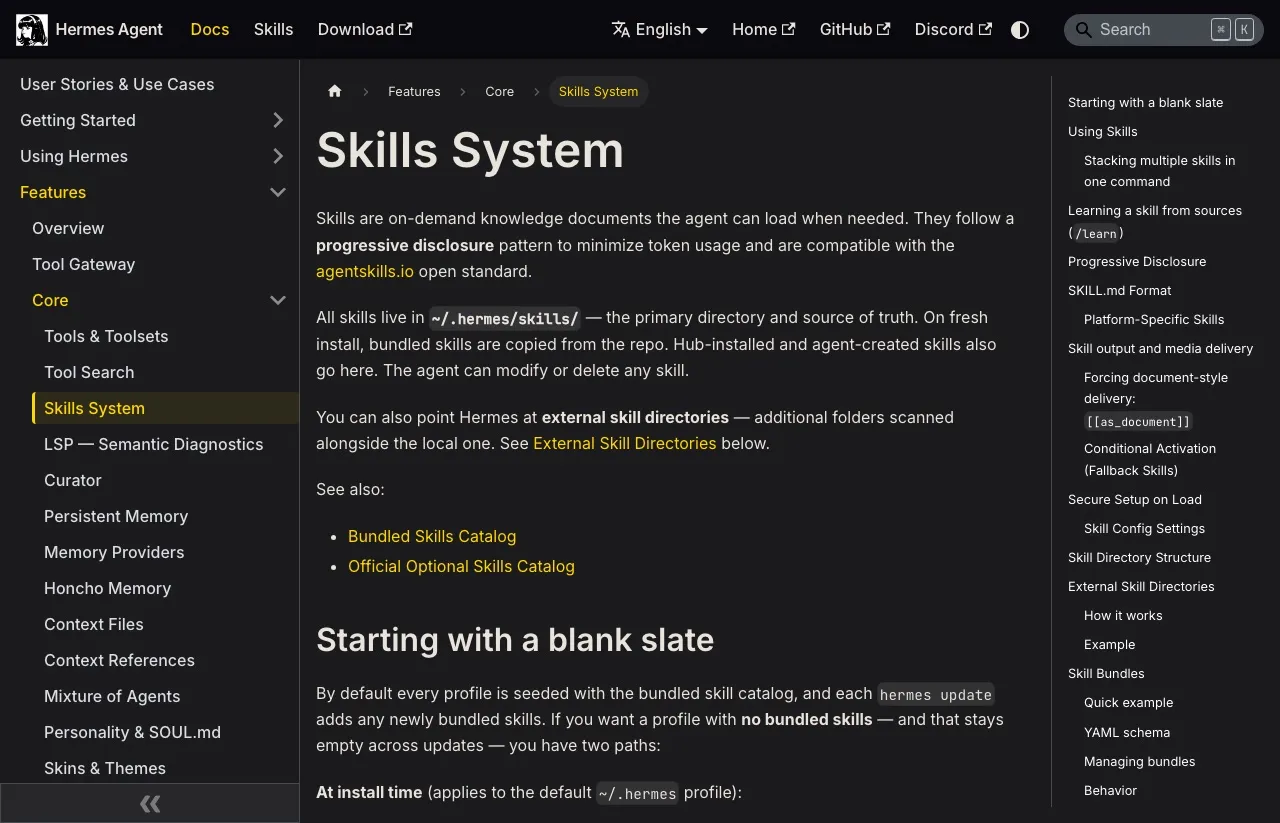Jump to Skill Directory Structure section
1280x823 pixels.
(1139, 557)
